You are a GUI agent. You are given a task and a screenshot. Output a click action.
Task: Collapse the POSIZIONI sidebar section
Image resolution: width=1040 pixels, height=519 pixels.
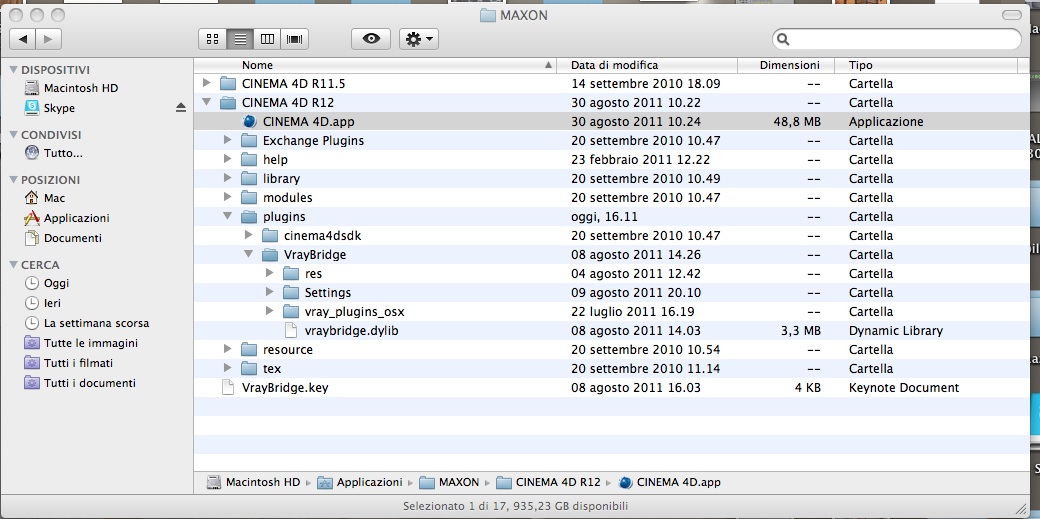[x=14, y=180]
